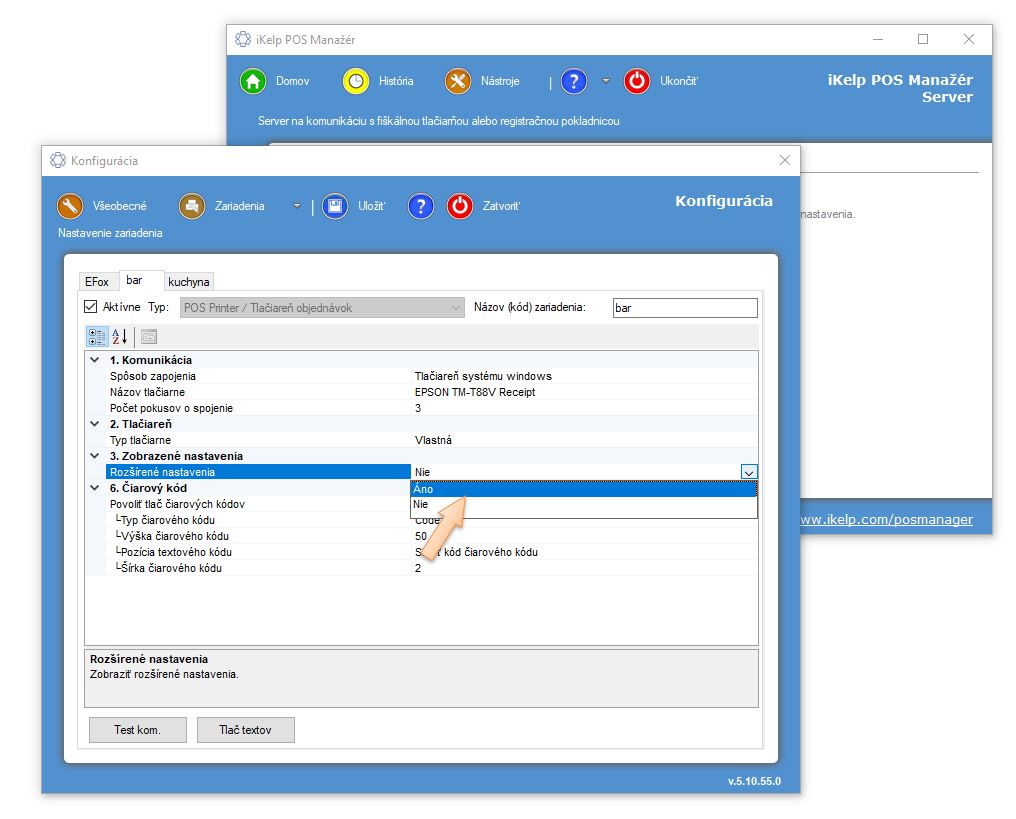Click the red Zatvoriť power icon
Viewport: 1016px width, 819px height.
coord(460,206)
